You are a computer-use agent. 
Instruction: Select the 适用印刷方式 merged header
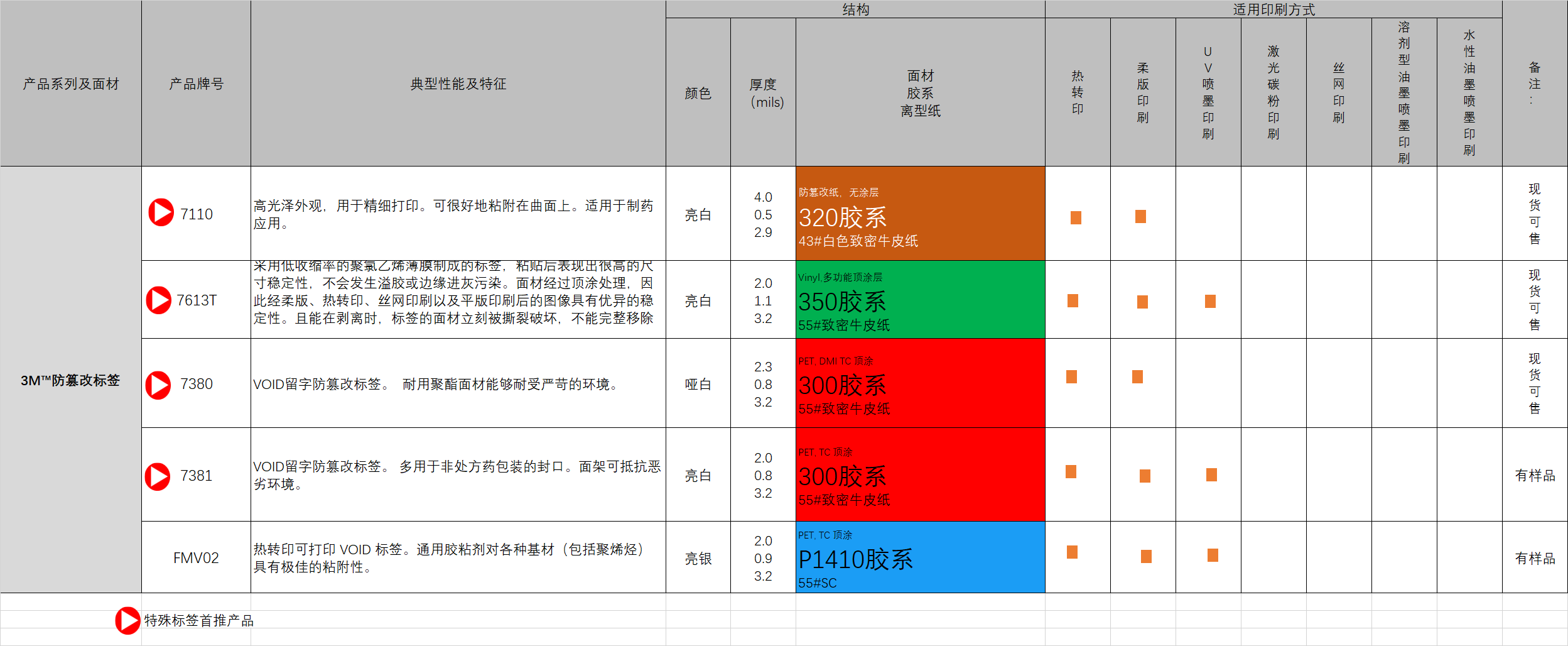1273,9
